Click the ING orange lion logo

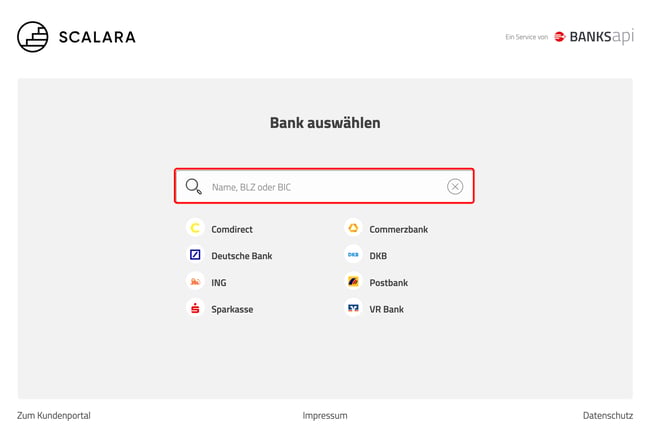195,282
